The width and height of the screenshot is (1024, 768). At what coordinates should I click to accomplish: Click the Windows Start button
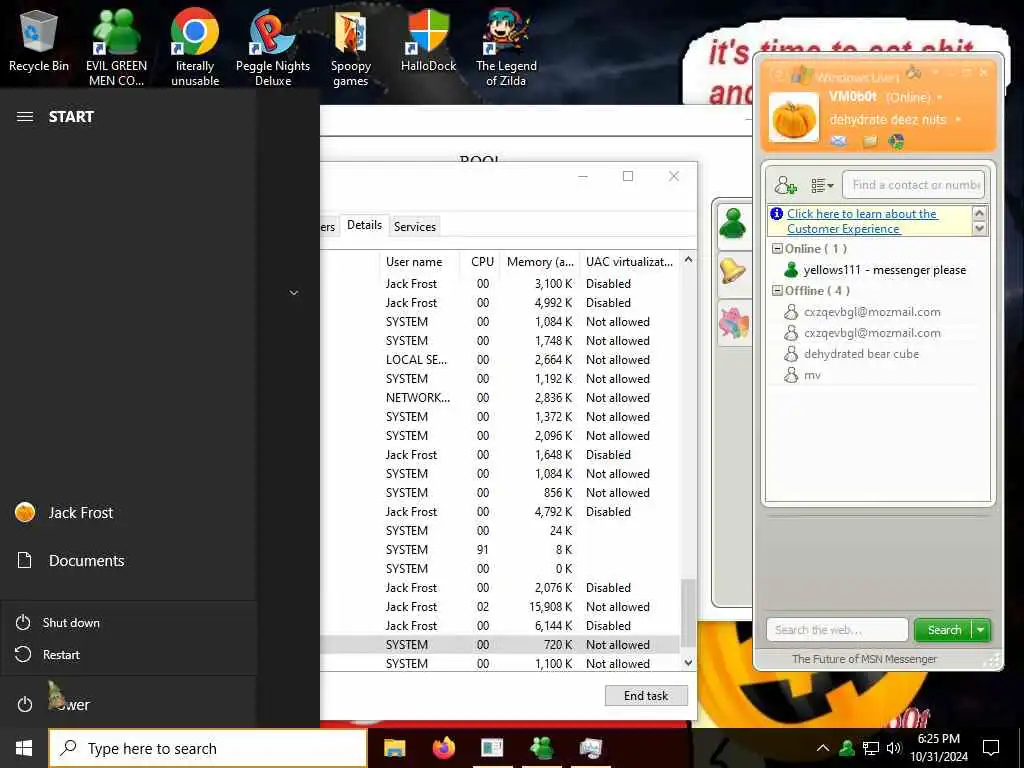coord(24,748)
